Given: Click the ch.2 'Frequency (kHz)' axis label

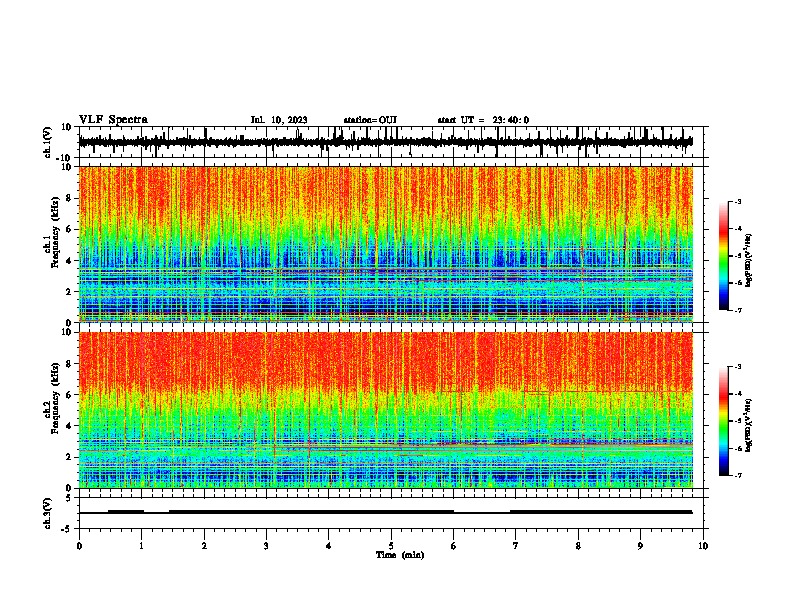Looking at the screenshot, I should tap(55, 398).
